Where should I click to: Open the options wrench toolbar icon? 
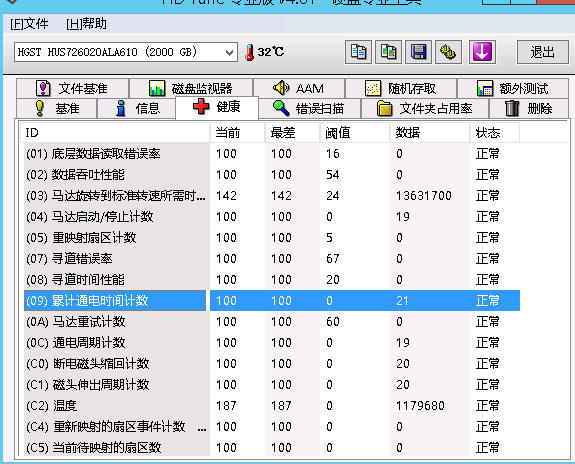tap(448, 52)
